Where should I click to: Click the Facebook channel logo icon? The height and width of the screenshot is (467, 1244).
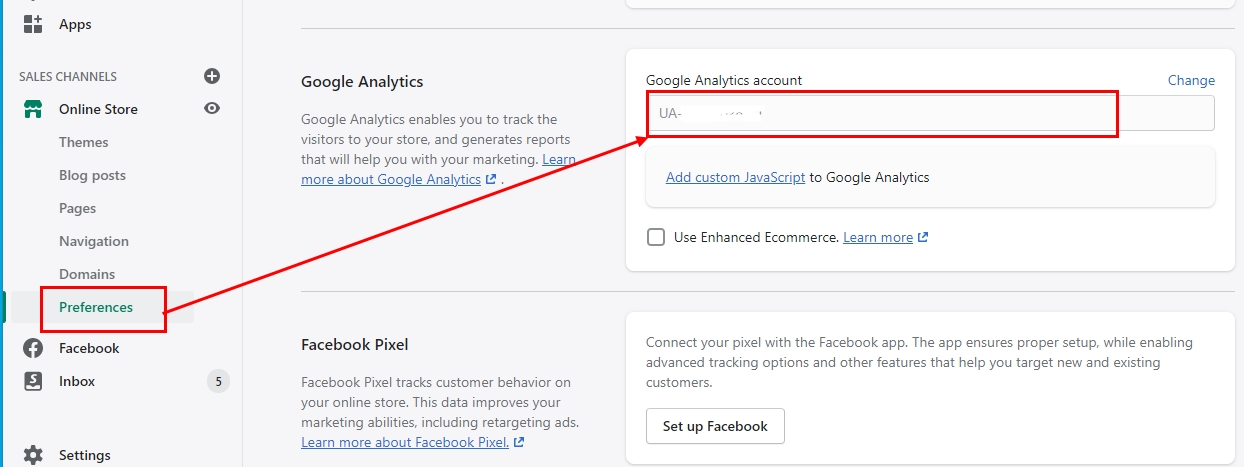33,348
